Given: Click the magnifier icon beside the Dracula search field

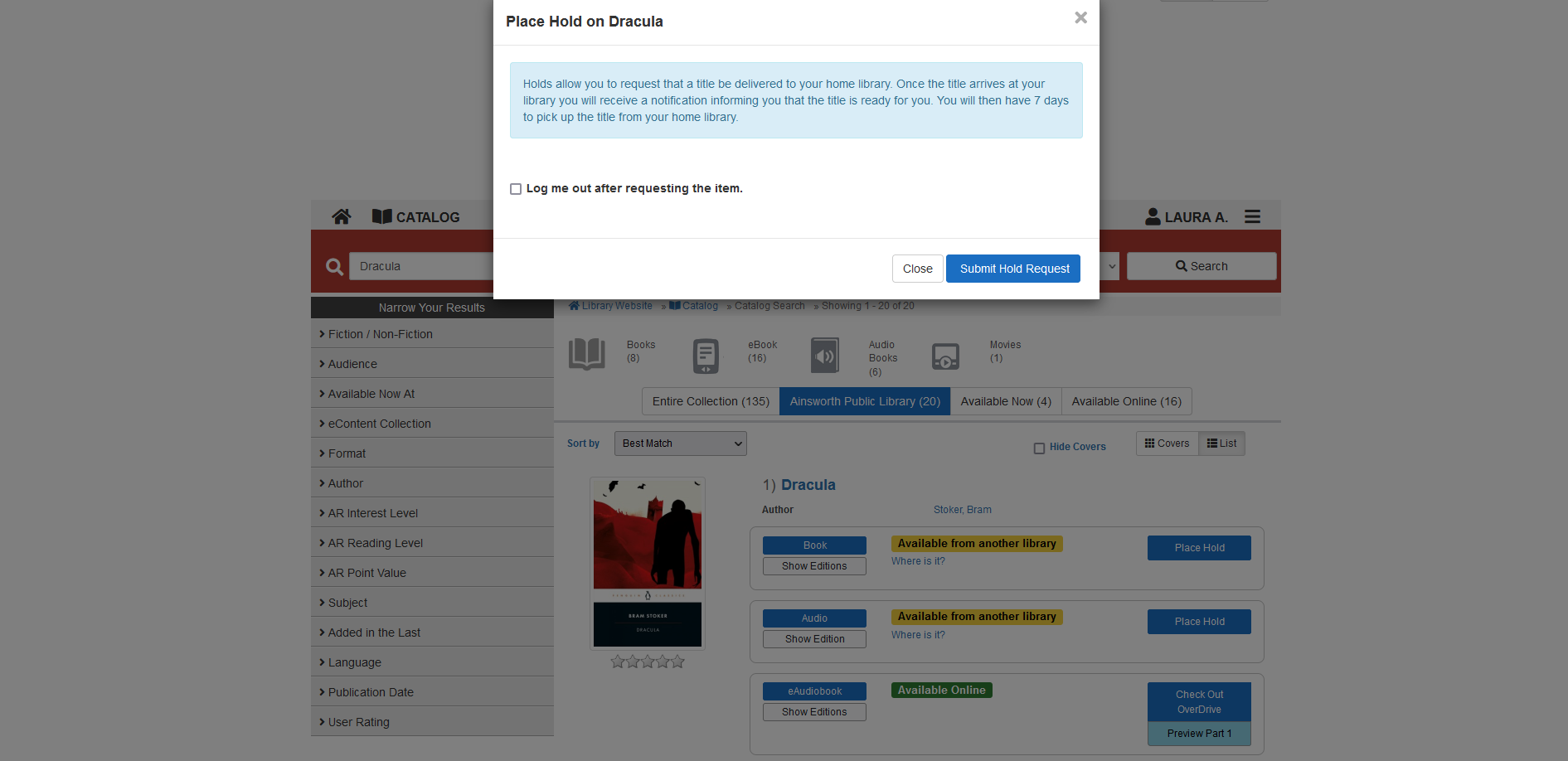Looking at the screenshot, I should click(x=334, y=267).
